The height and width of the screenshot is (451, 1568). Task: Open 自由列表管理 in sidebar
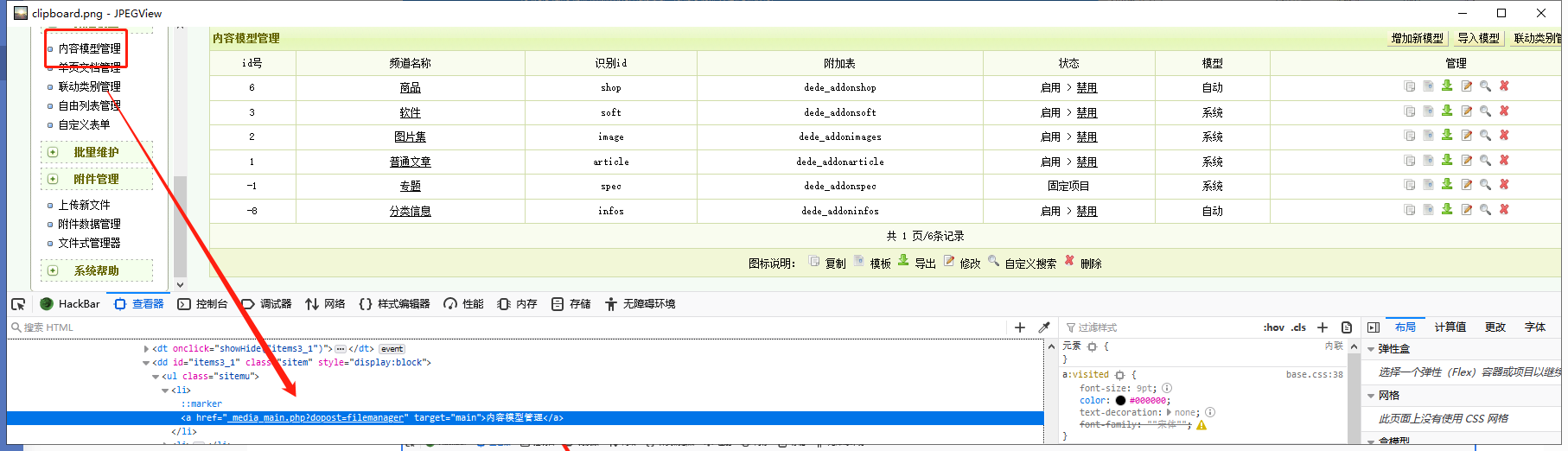[89, 105]
